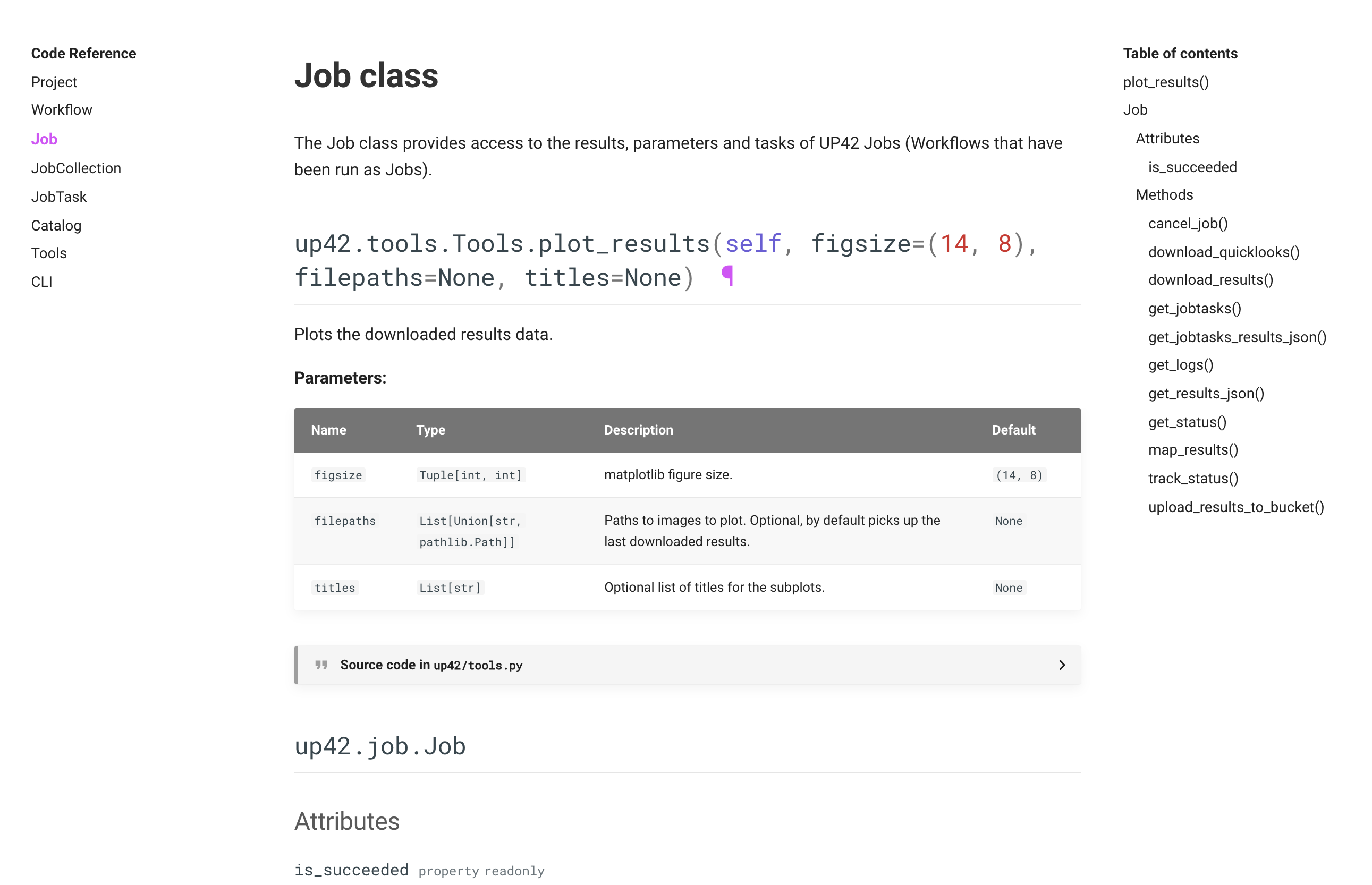Screen dimensions: 1372x885
Task: Navigate to upload_results_to_bucket() in the contents
Action: (1236, 507)
